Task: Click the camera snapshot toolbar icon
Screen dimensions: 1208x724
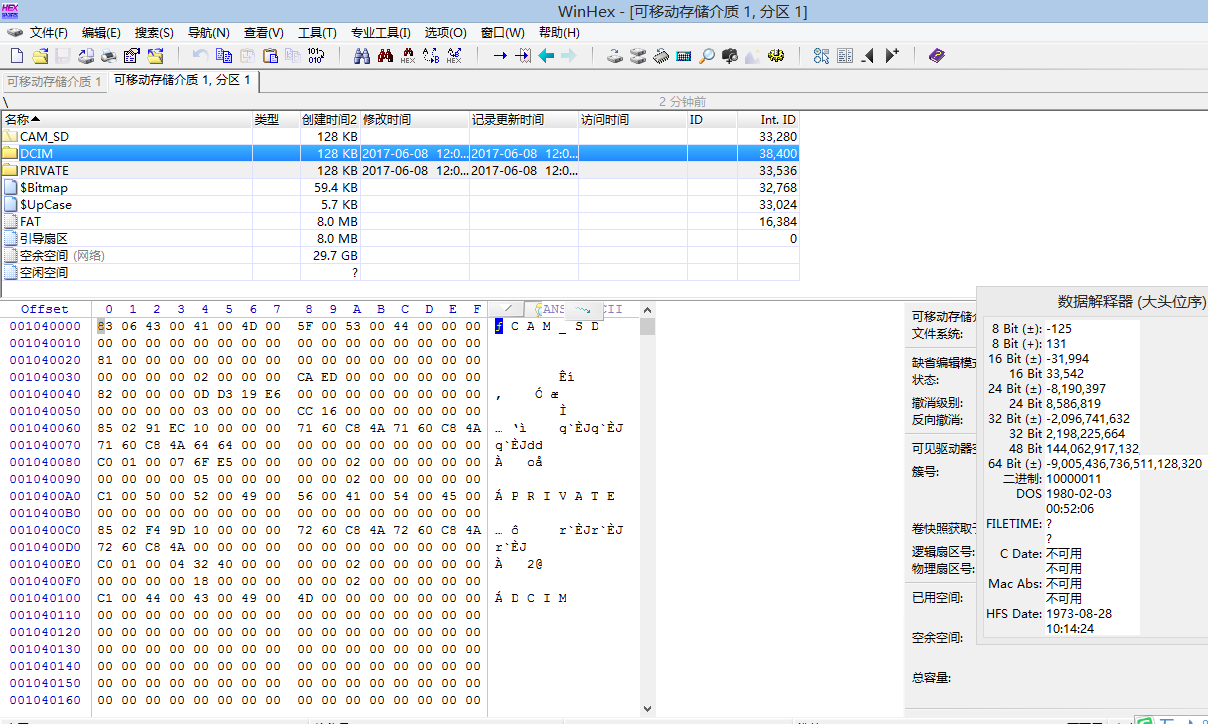Action: click(x=730, y=56)
